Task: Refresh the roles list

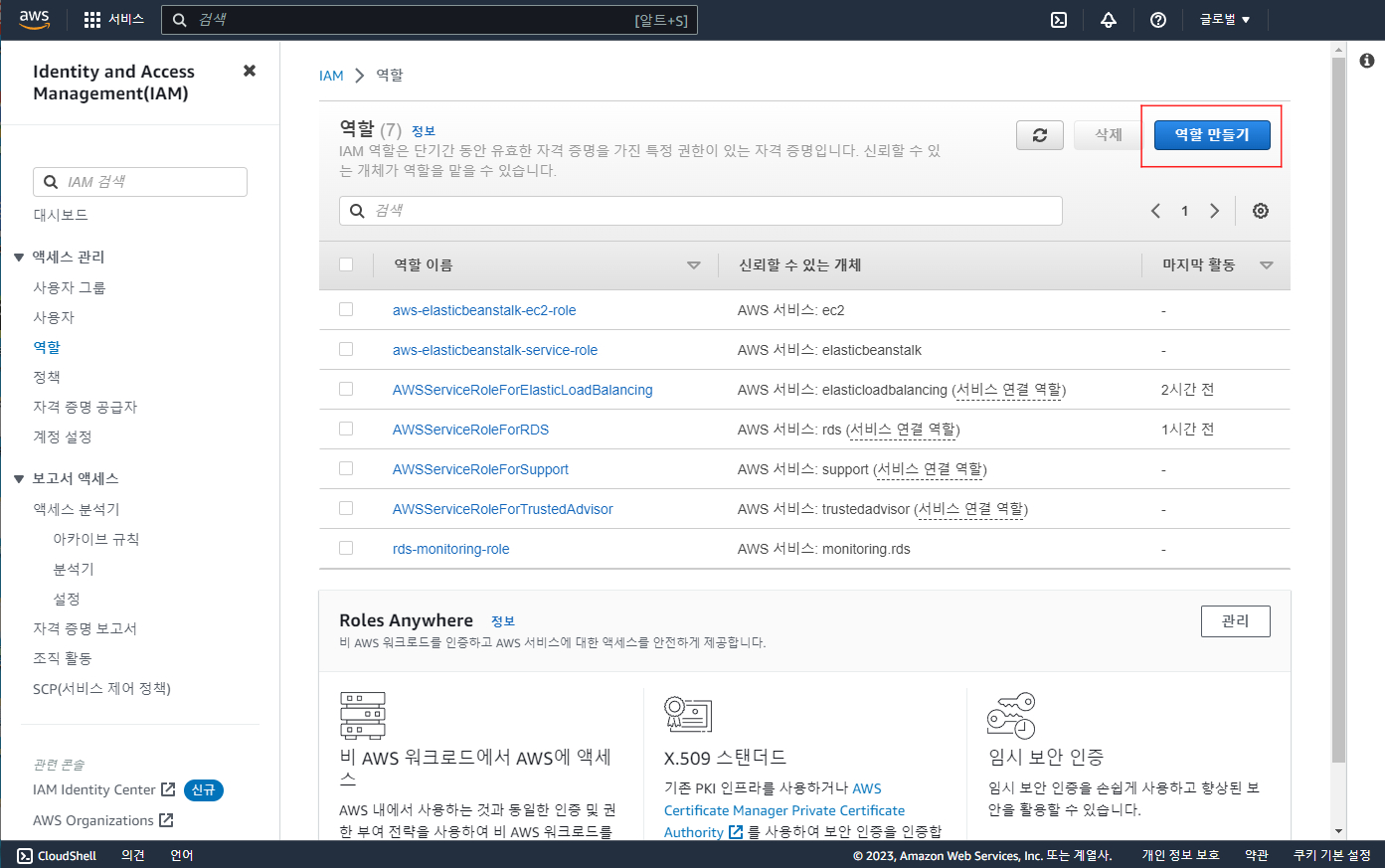Action: tap(1040, 135)
